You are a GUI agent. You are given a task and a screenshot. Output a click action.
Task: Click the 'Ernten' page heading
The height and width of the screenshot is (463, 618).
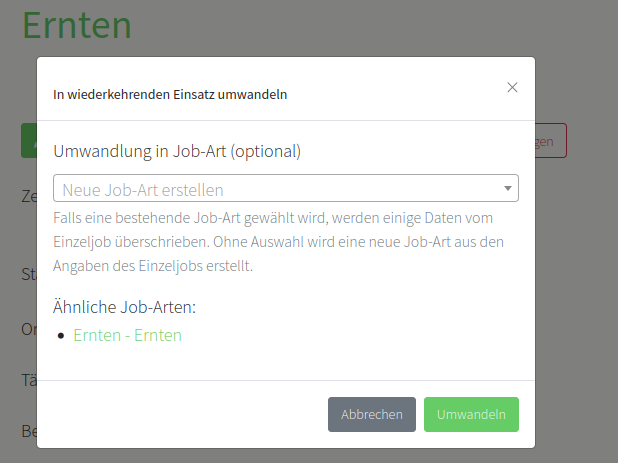[x=76, y=25]
